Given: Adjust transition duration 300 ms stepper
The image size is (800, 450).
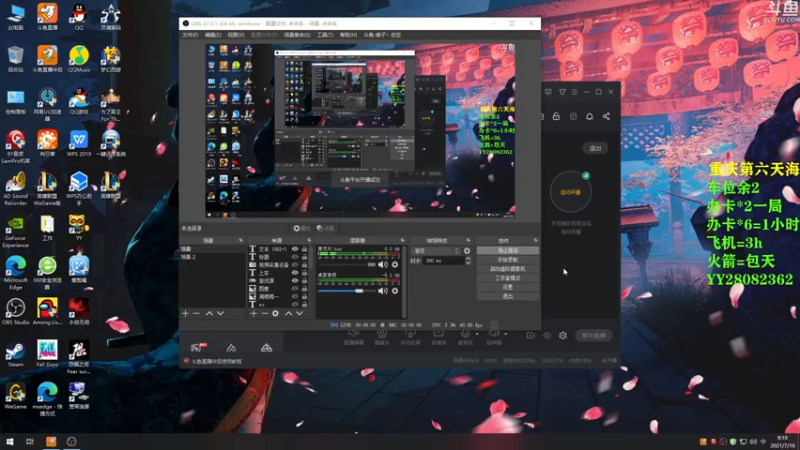Looking at the screenshot, I should [x=468, y=261].
